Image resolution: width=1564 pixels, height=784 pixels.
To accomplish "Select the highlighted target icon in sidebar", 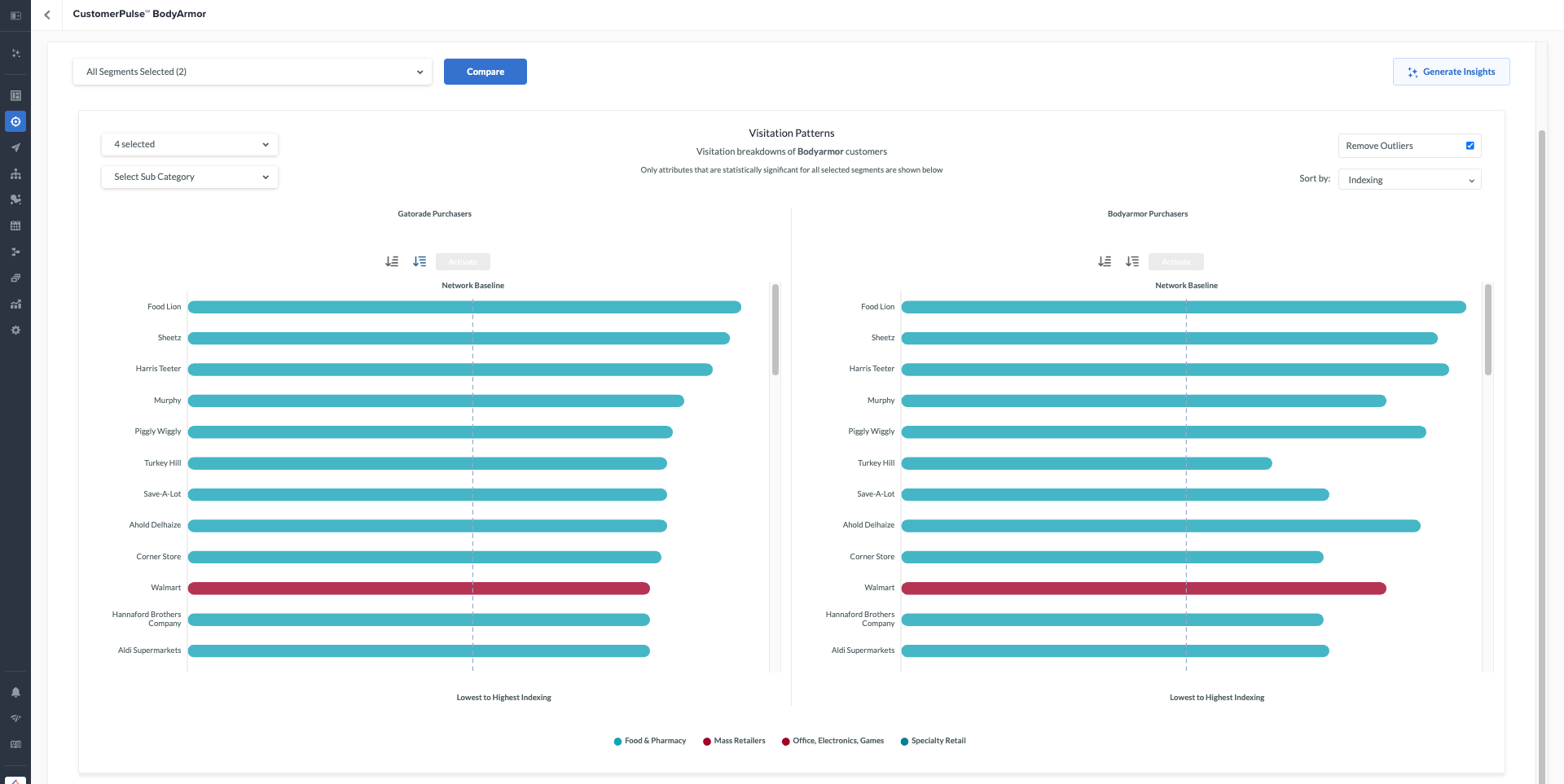I will coord(15,121).
